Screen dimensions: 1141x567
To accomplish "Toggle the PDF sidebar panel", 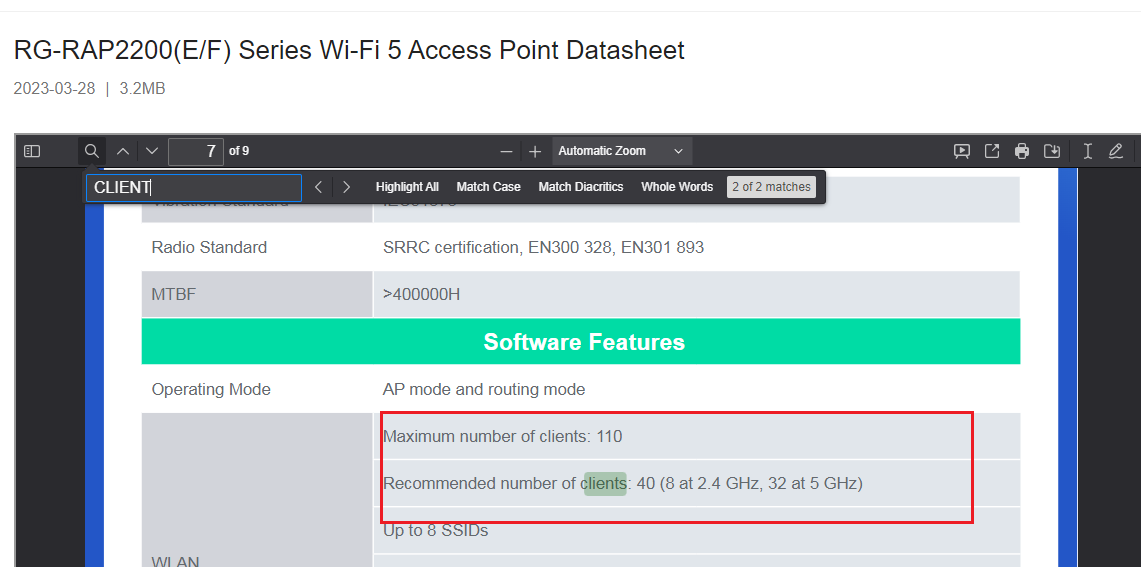I will (x=32, y=151).
